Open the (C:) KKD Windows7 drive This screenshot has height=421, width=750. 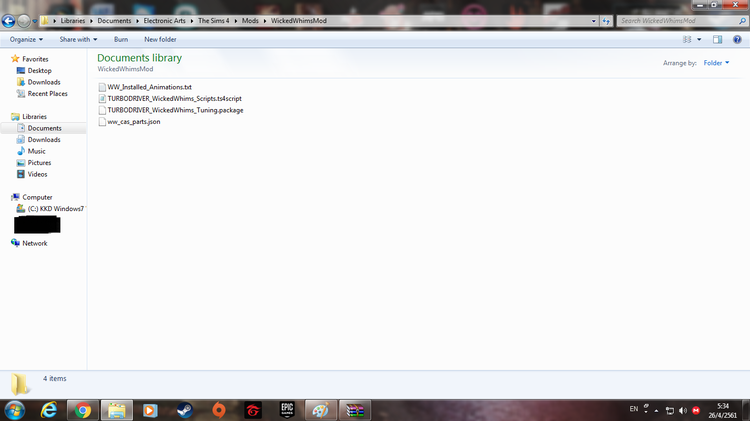[x=51, y=209]
